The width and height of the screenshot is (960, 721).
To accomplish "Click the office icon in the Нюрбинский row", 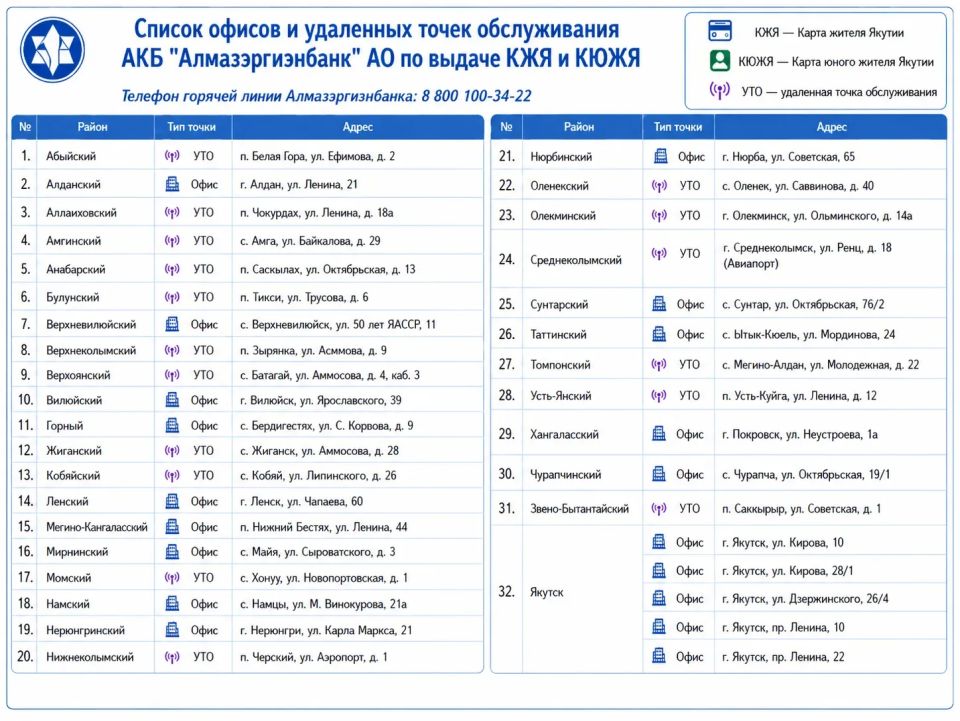I will (x=661, y=156).
